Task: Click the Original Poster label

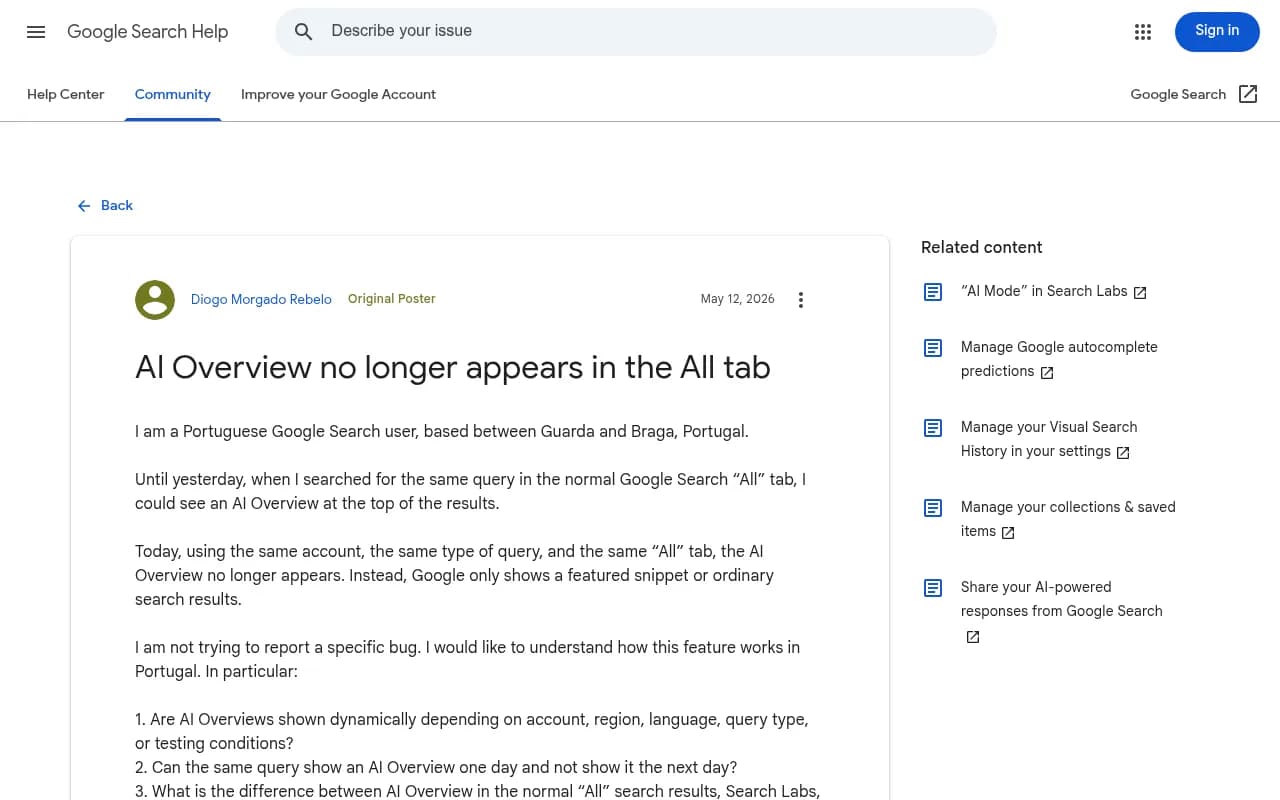Action: (392, 299)
